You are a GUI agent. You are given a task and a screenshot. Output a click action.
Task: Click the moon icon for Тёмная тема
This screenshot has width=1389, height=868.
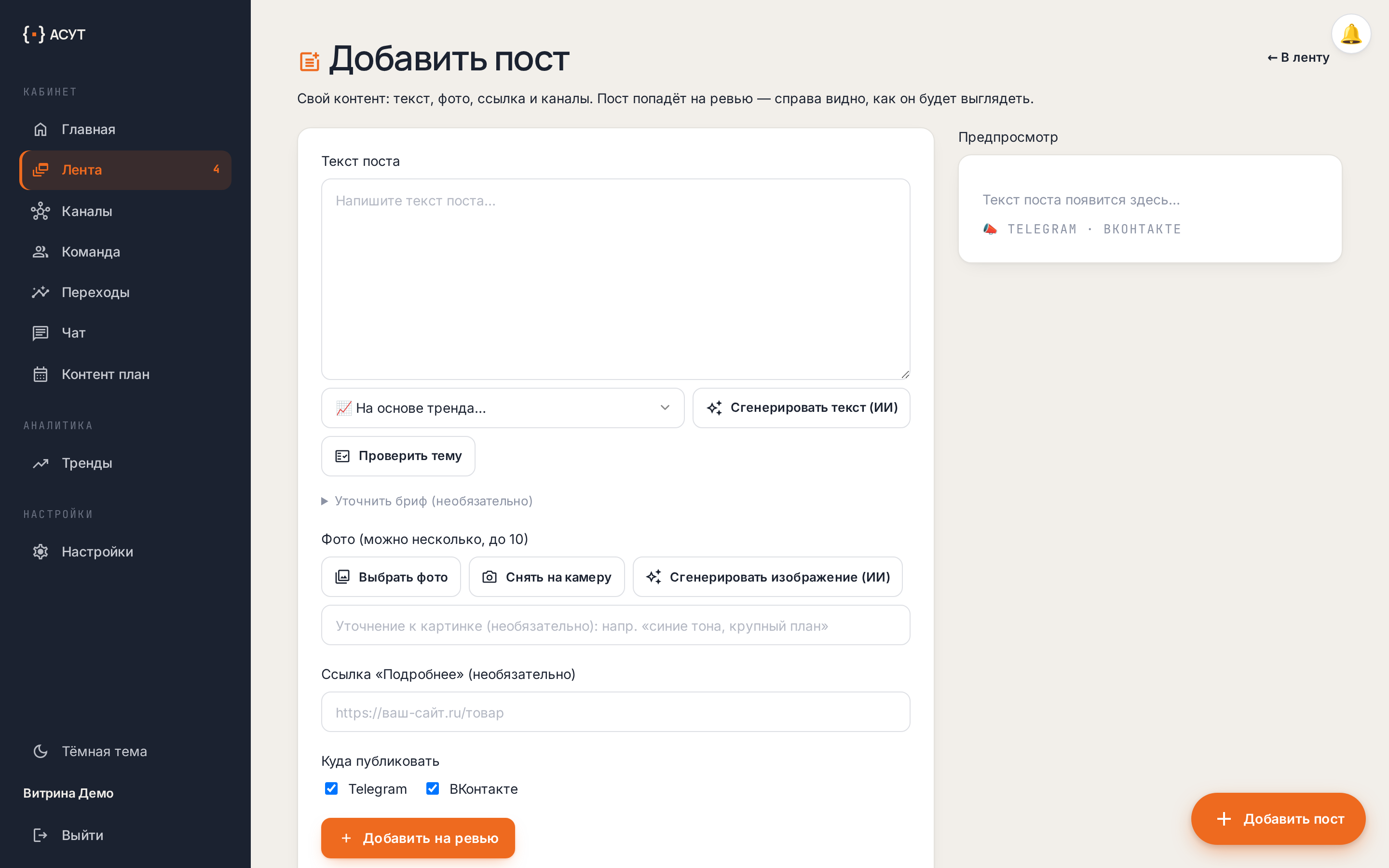40,751
